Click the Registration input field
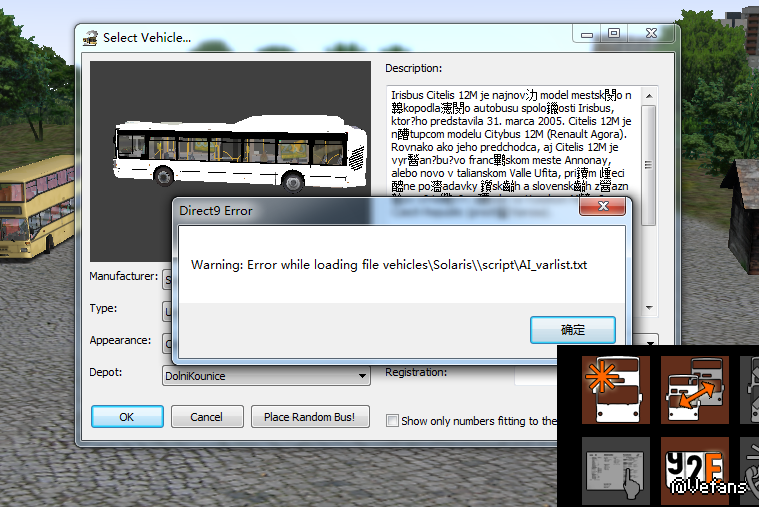The width and height of the screenshot is (759, 507). click(x=536, y=375)
